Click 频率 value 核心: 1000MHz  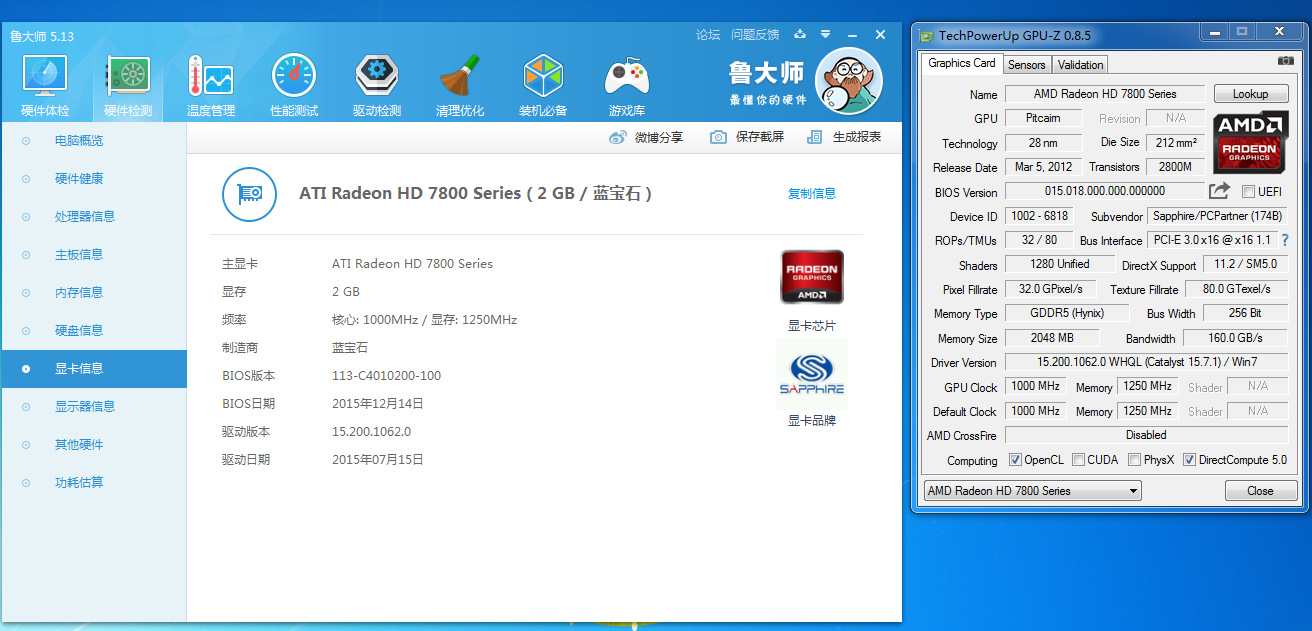point(374,320)
